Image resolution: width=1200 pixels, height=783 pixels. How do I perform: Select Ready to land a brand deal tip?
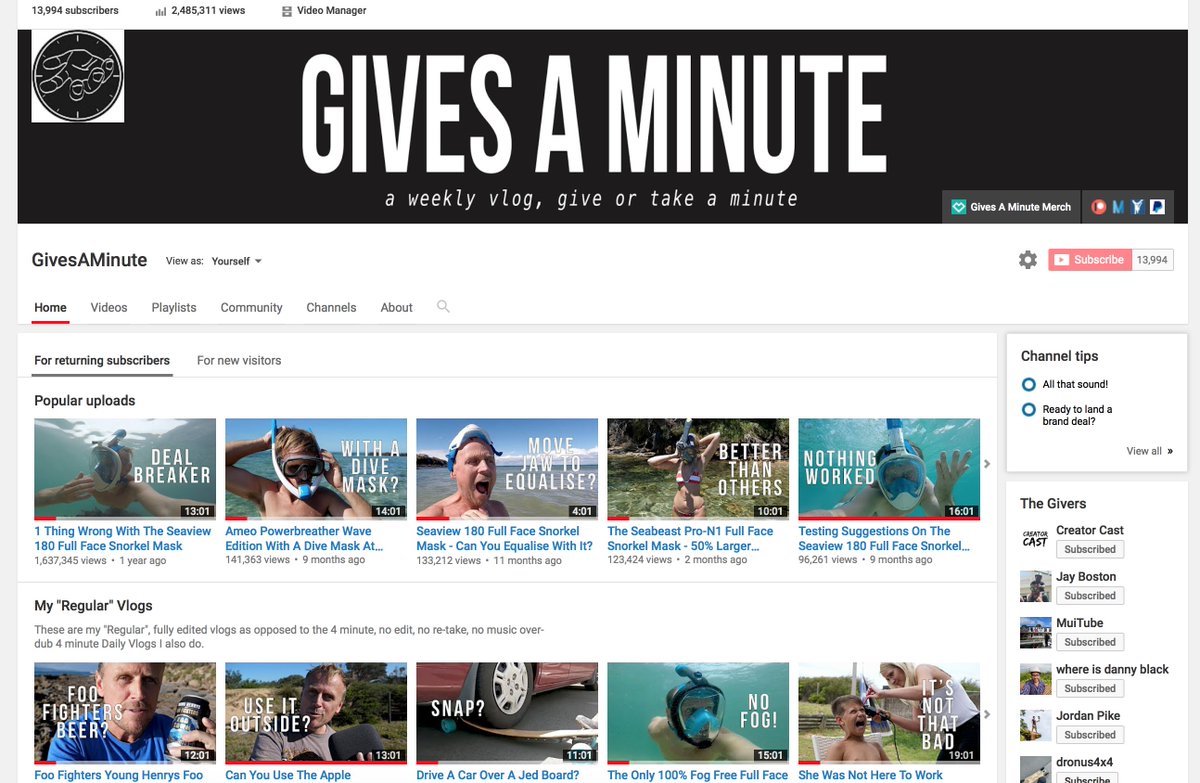coord(1077,415)
